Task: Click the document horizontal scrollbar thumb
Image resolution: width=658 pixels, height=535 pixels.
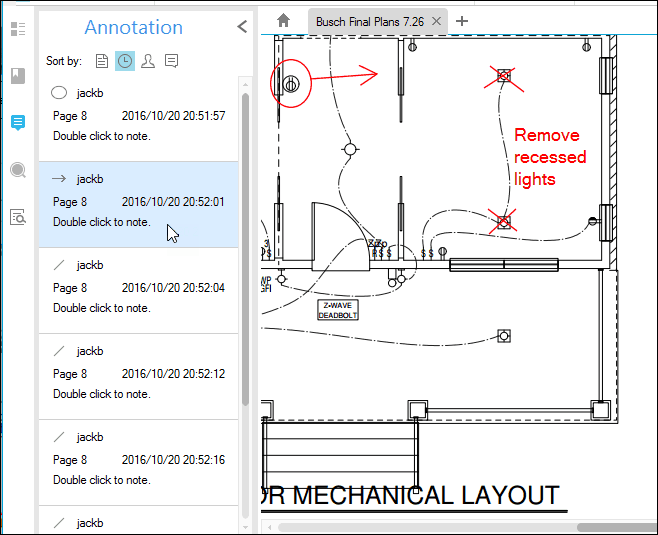Action: point(617,527)
